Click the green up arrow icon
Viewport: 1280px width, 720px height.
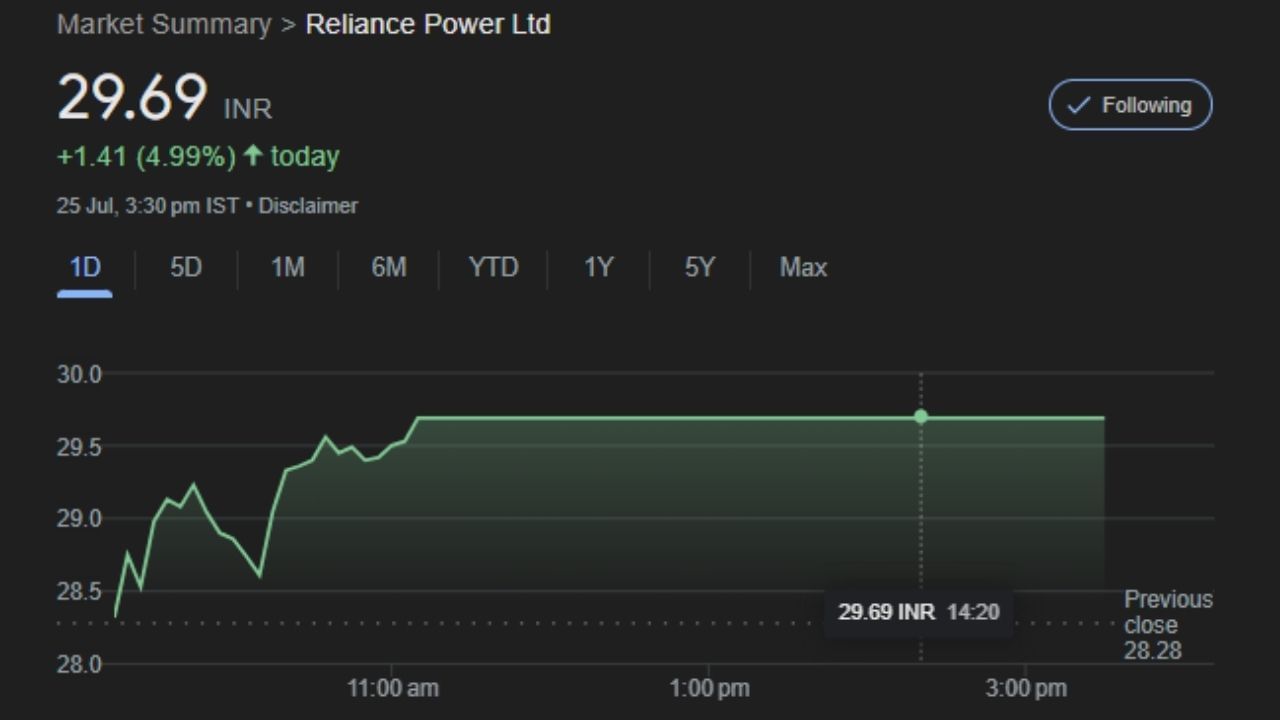253,156
